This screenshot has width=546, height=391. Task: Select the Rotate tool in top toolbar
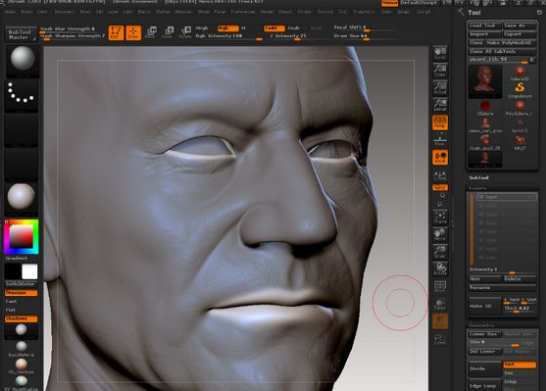pyautogui.click(x=185, y=32)
